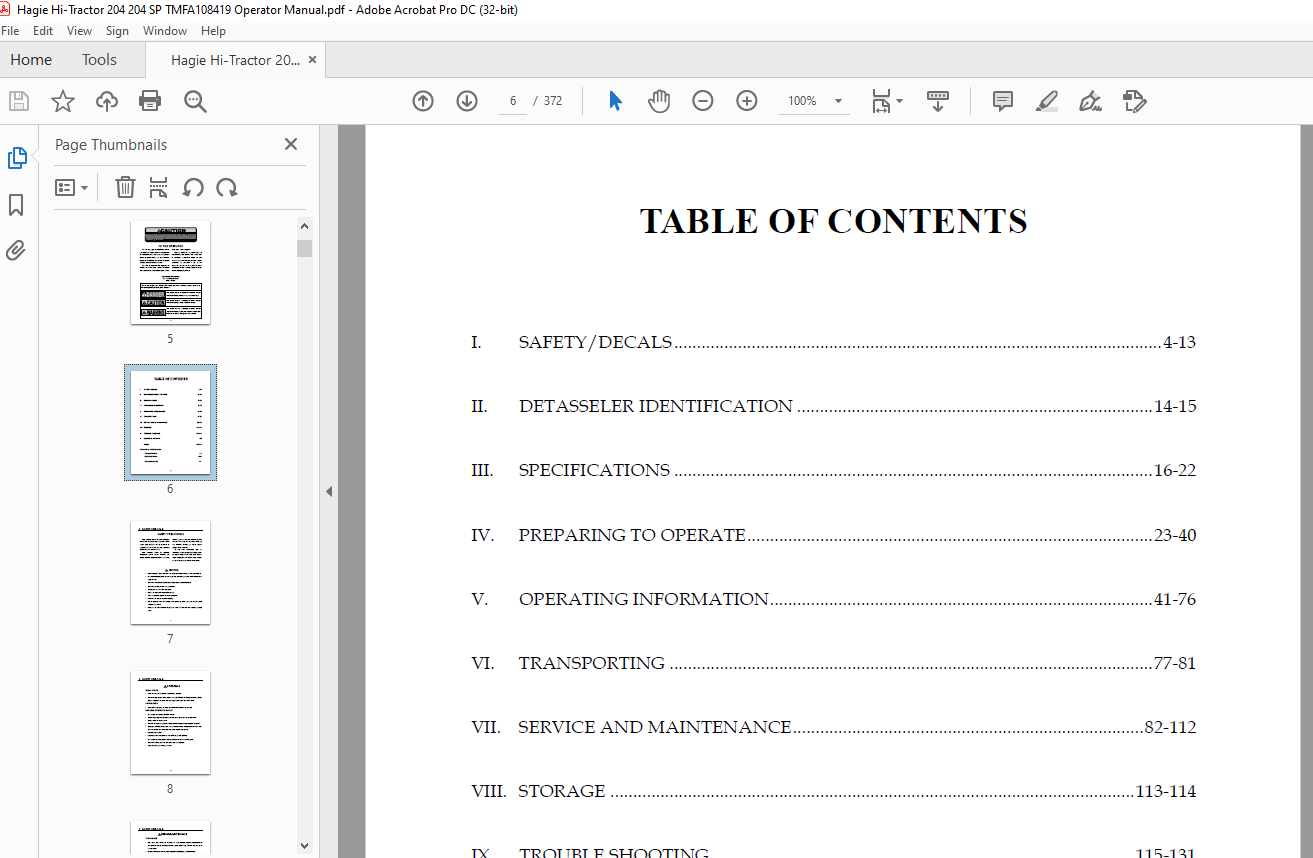The width and height of the screenshot is (1313, 858).
Task: Select page 7 thumbnail
Action: click(170, 573)
